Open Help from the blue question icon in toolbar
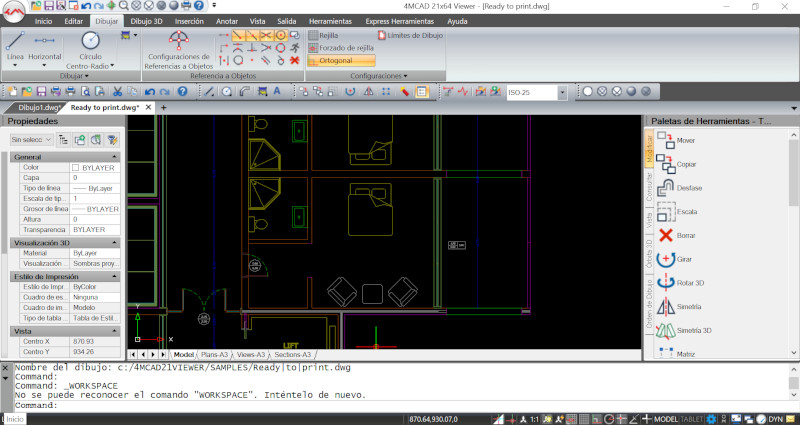The height and width of the screenshot is (425, 800). tap(183, 92)
